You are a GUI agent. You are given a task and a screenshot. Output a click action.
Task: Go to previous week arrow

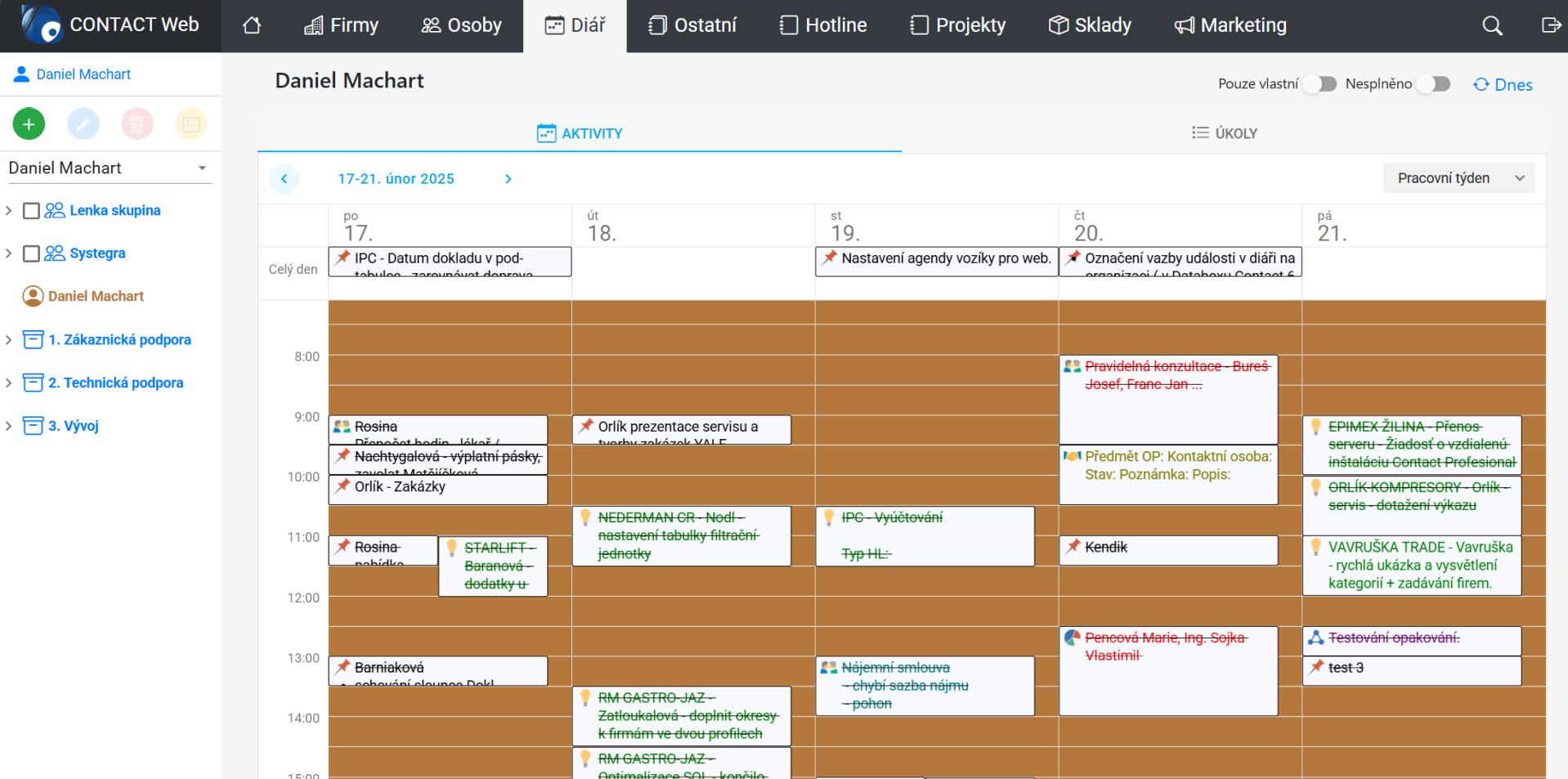click(284, 179)
